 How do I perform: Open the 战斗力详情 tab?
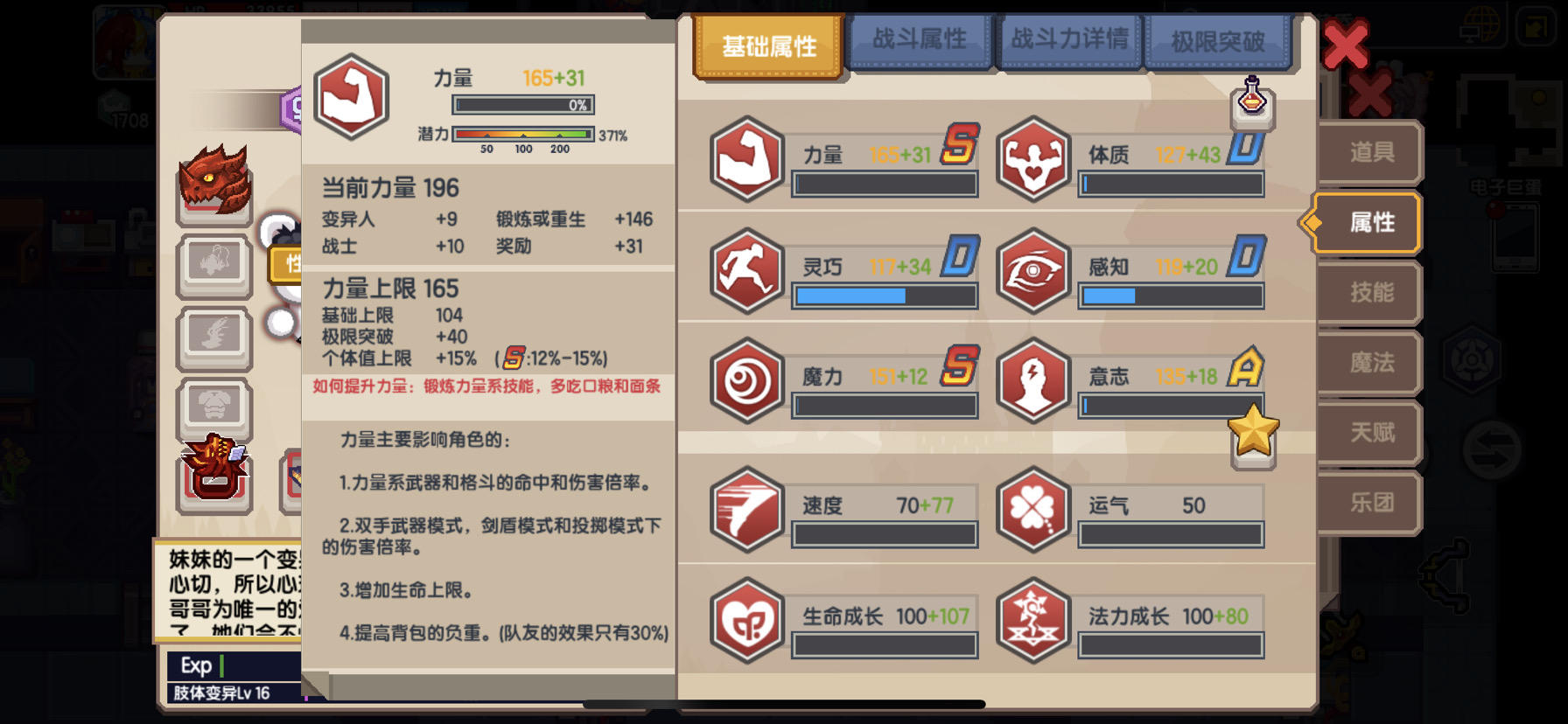[x=1069, y=40]
